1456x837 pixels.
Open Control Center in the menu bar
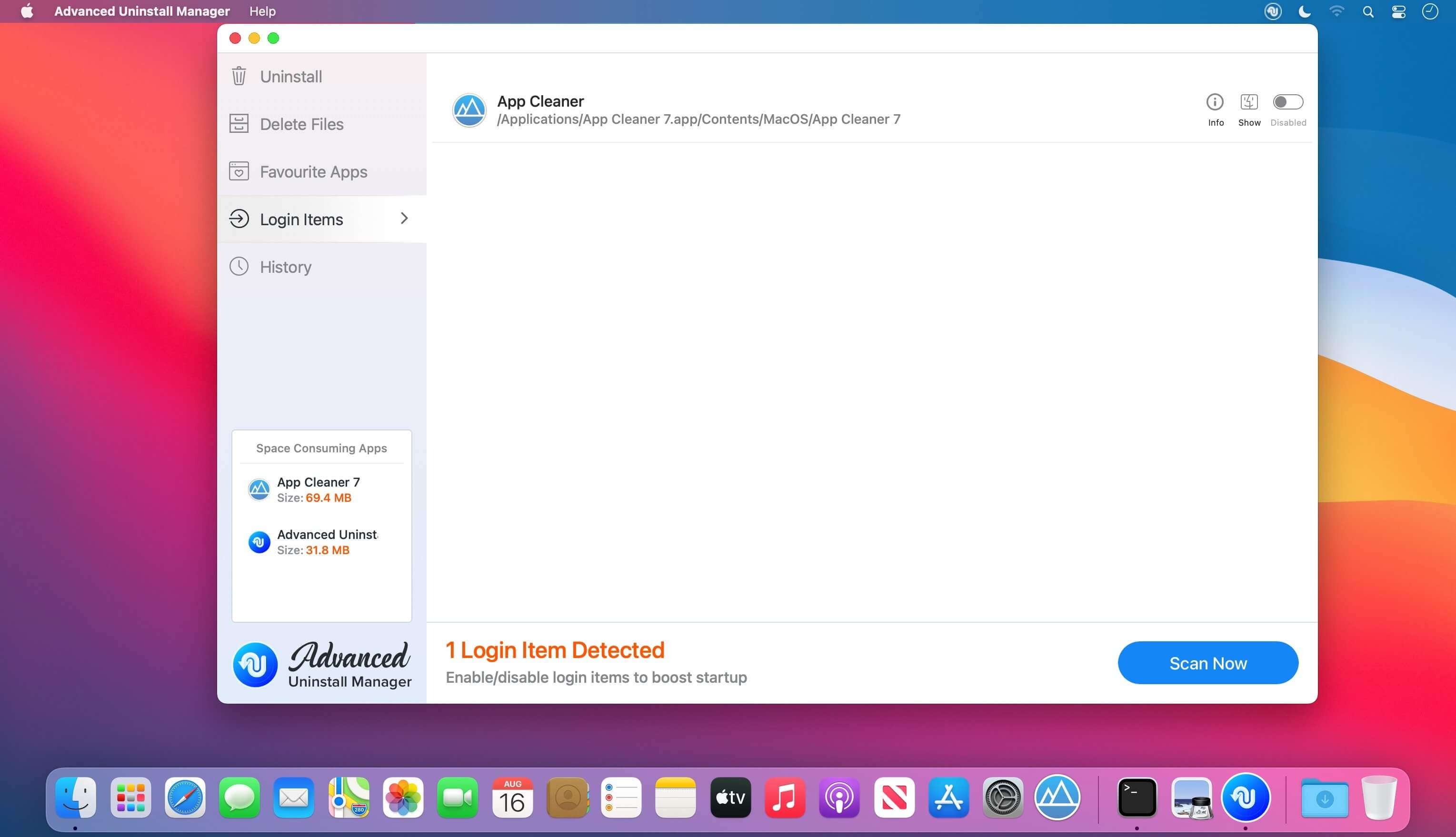1398,11
